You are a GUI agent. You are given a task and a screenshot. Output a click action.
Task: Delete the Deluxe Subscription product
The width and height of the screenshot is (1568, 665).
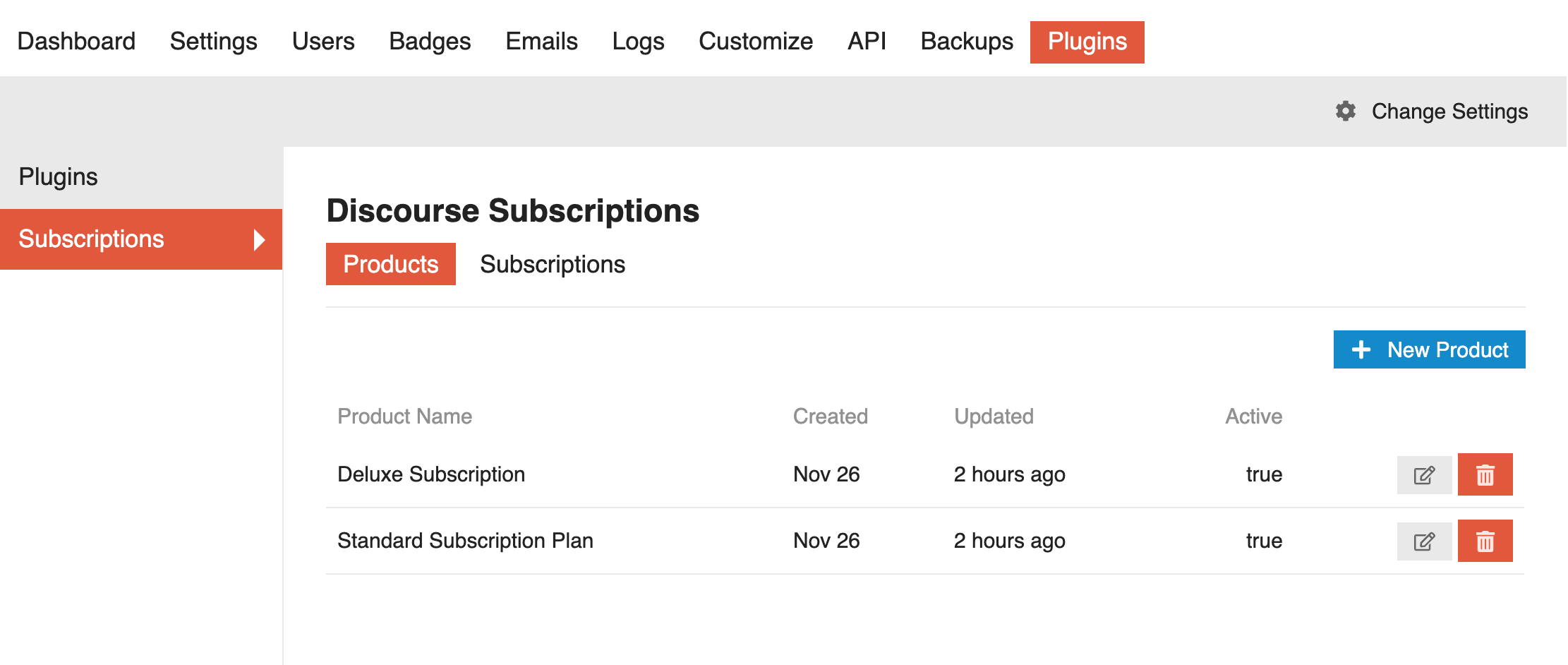[x=1485, y=474]
